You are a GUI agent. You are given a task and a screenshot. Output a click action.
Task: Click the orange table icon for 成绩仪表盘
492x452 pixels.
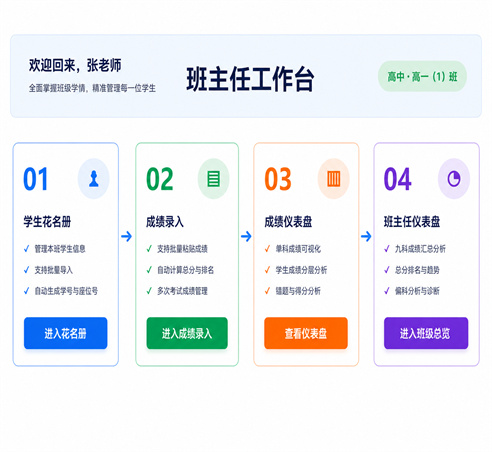pyautogui.click(x=333, y=179)
